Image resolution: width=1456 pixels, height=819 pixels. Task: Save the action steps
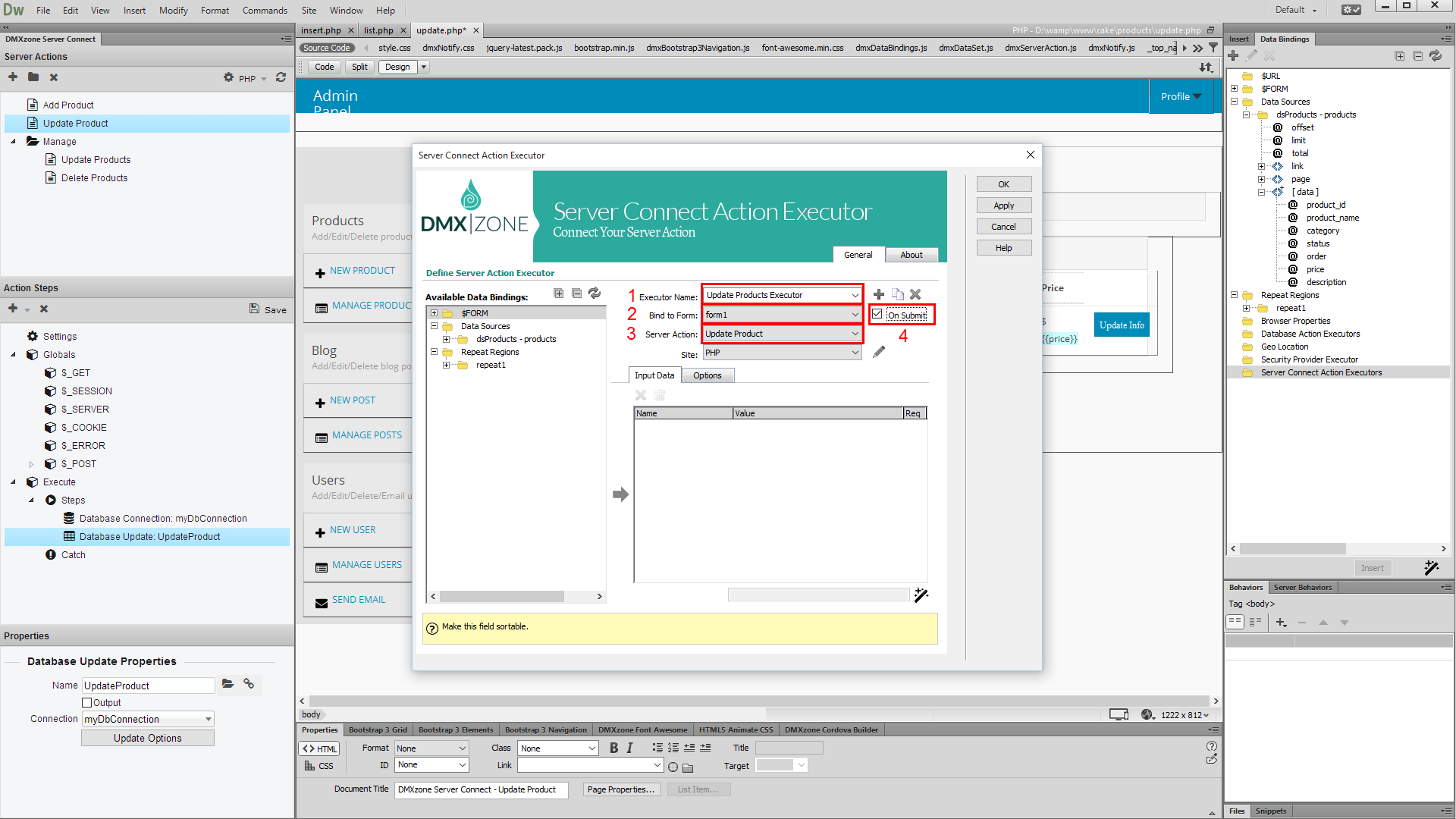[x=268, y=309]
